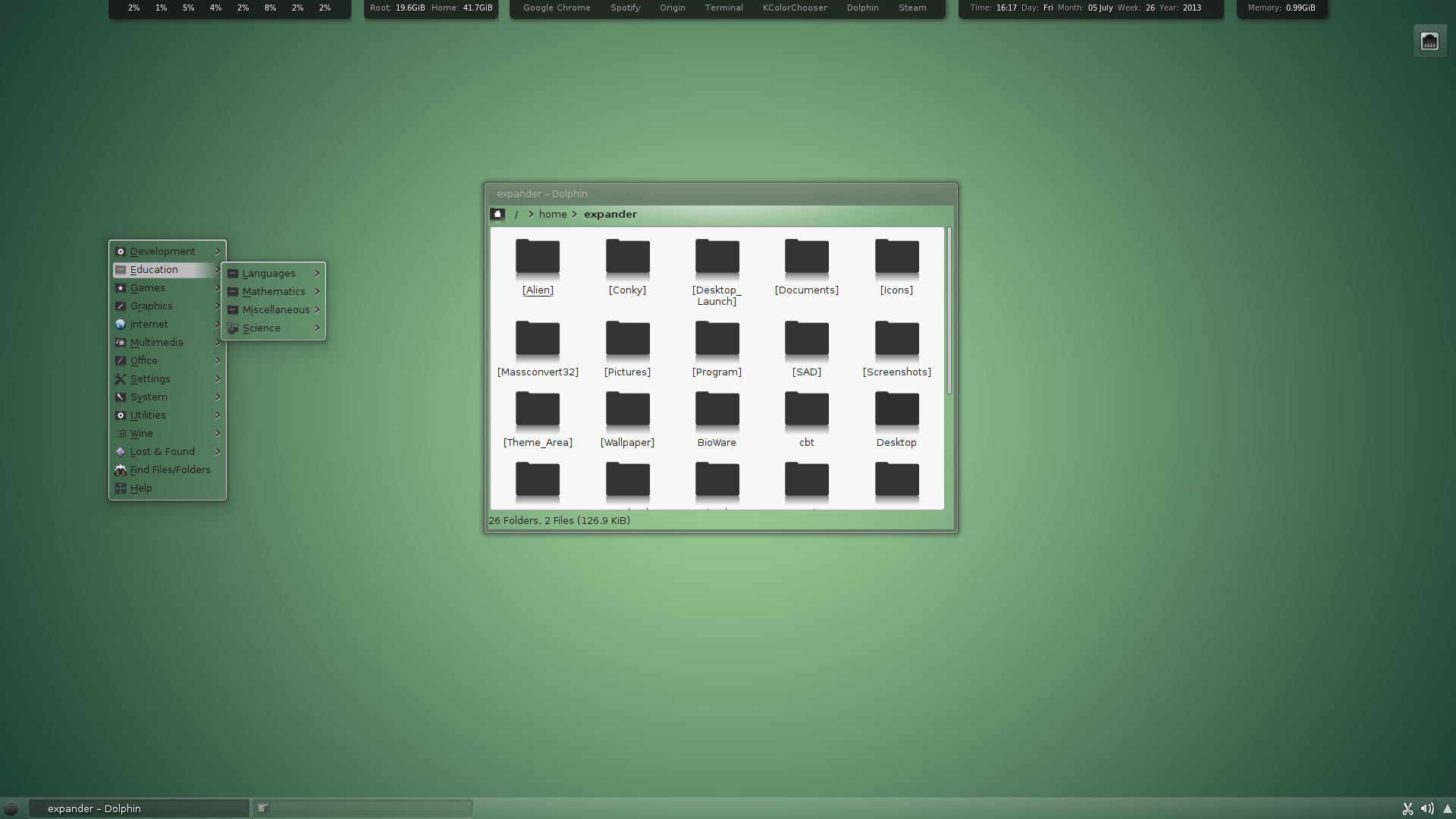The width and height of the screenshot is (1456, 819).
Task: Navigate to home in breadcrumb
Action: tap(553, 215)
